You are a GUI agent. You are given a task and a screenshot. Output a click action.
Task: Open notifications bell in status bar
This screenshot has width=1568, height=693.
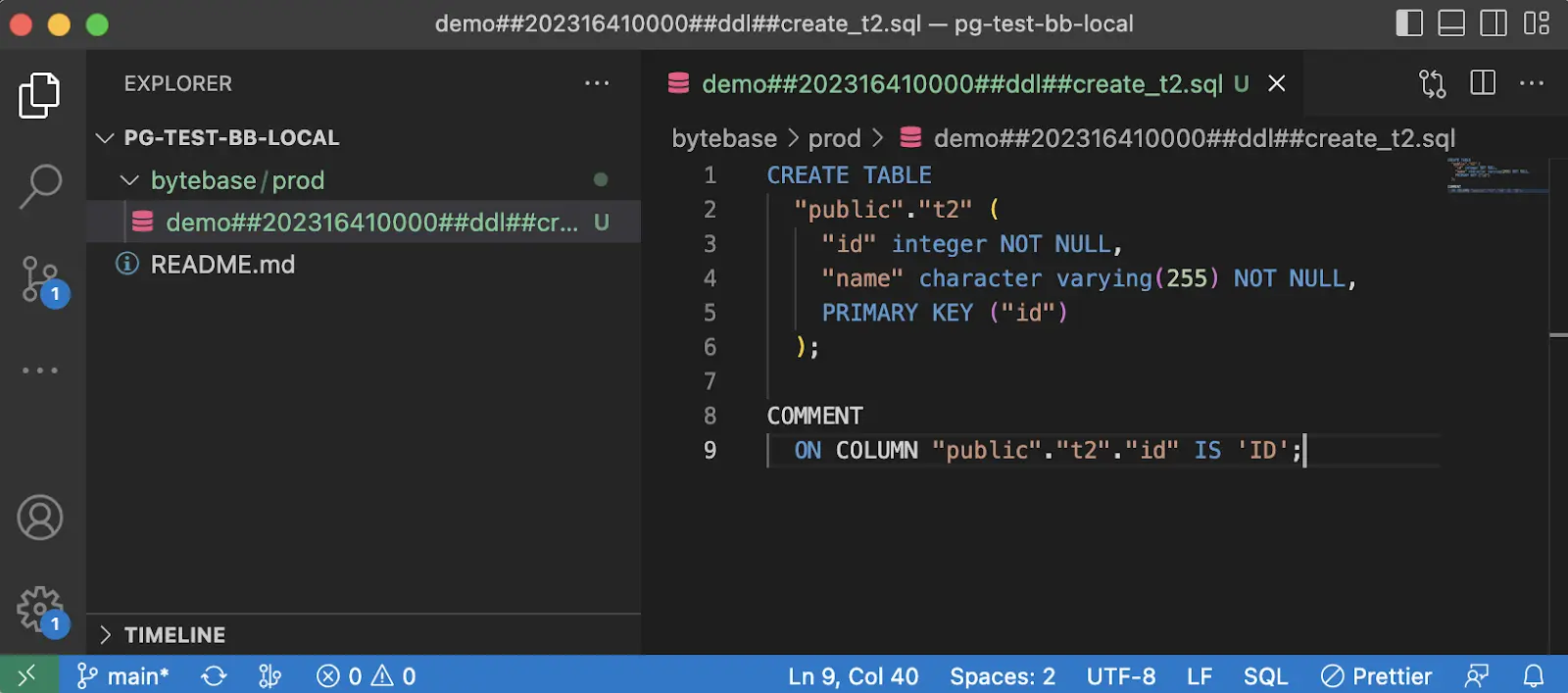coord(1534,676)
